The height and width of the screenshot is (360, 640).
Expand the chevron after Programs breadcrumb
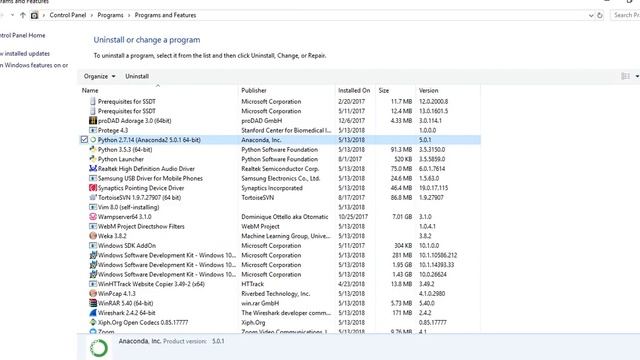129,15
